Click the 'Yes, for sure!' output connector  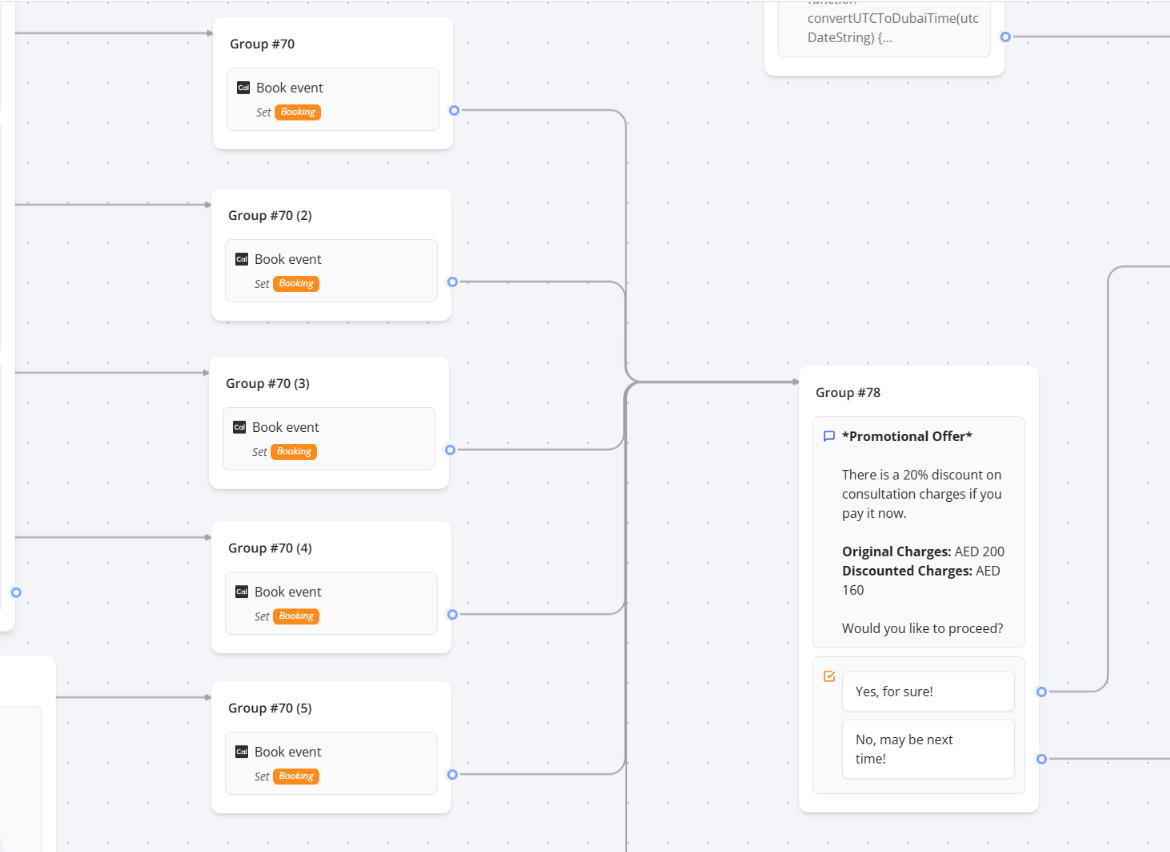pyautogui.click(x=1041, y=691)
